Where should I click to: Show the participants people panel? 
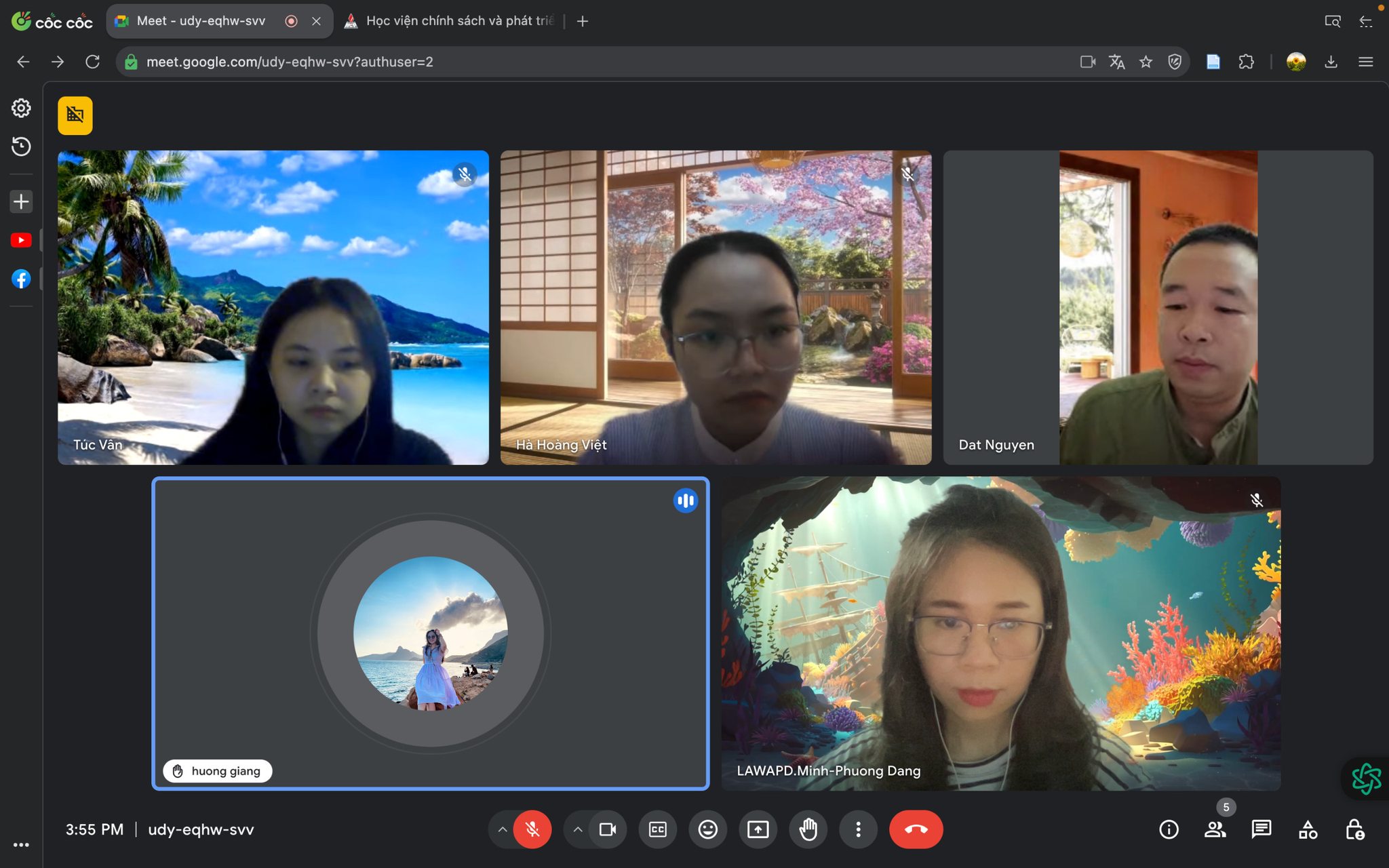(x=1215, y=829)
